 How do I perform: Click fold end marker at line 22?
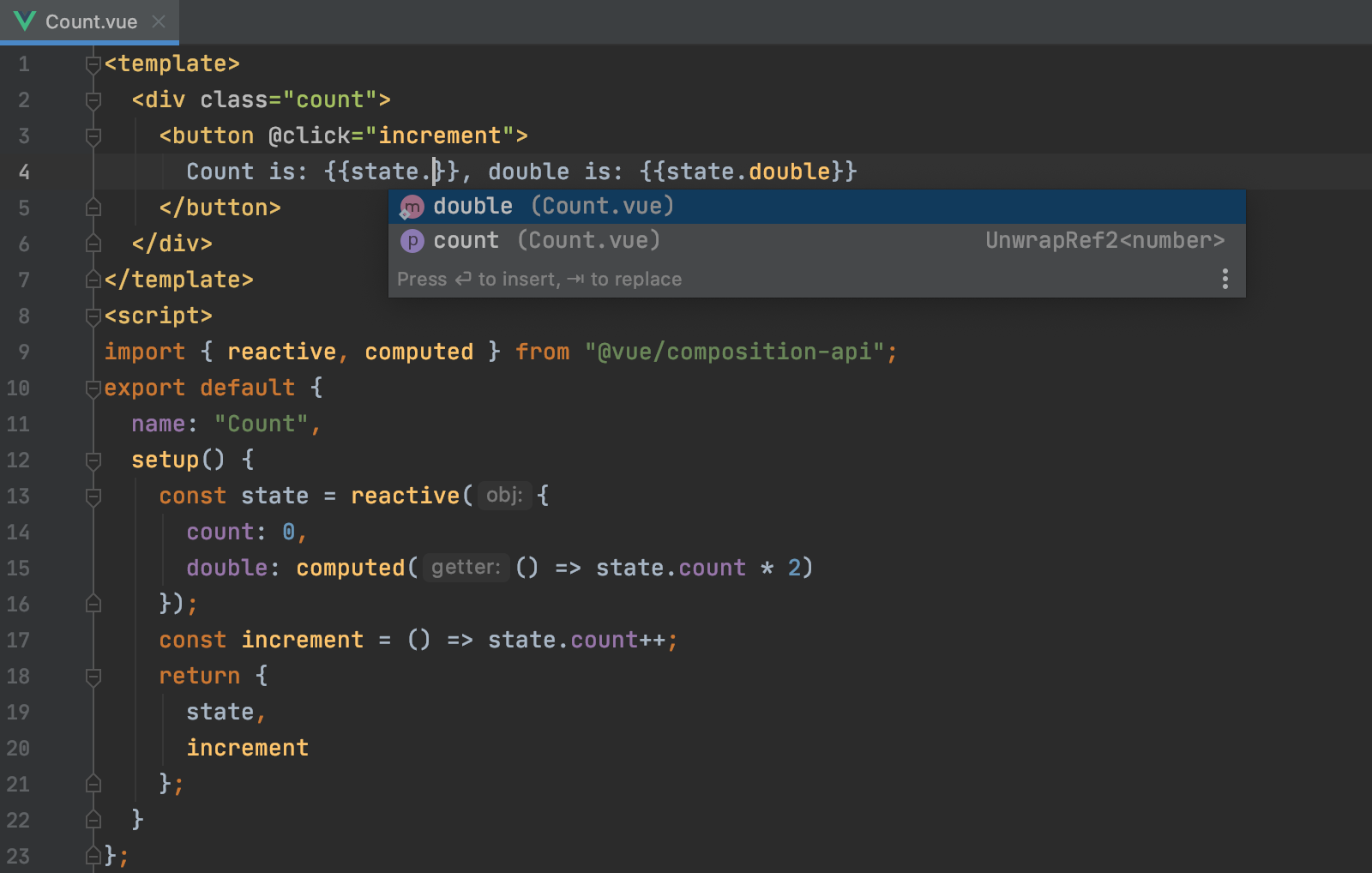(x=93, y=821)
